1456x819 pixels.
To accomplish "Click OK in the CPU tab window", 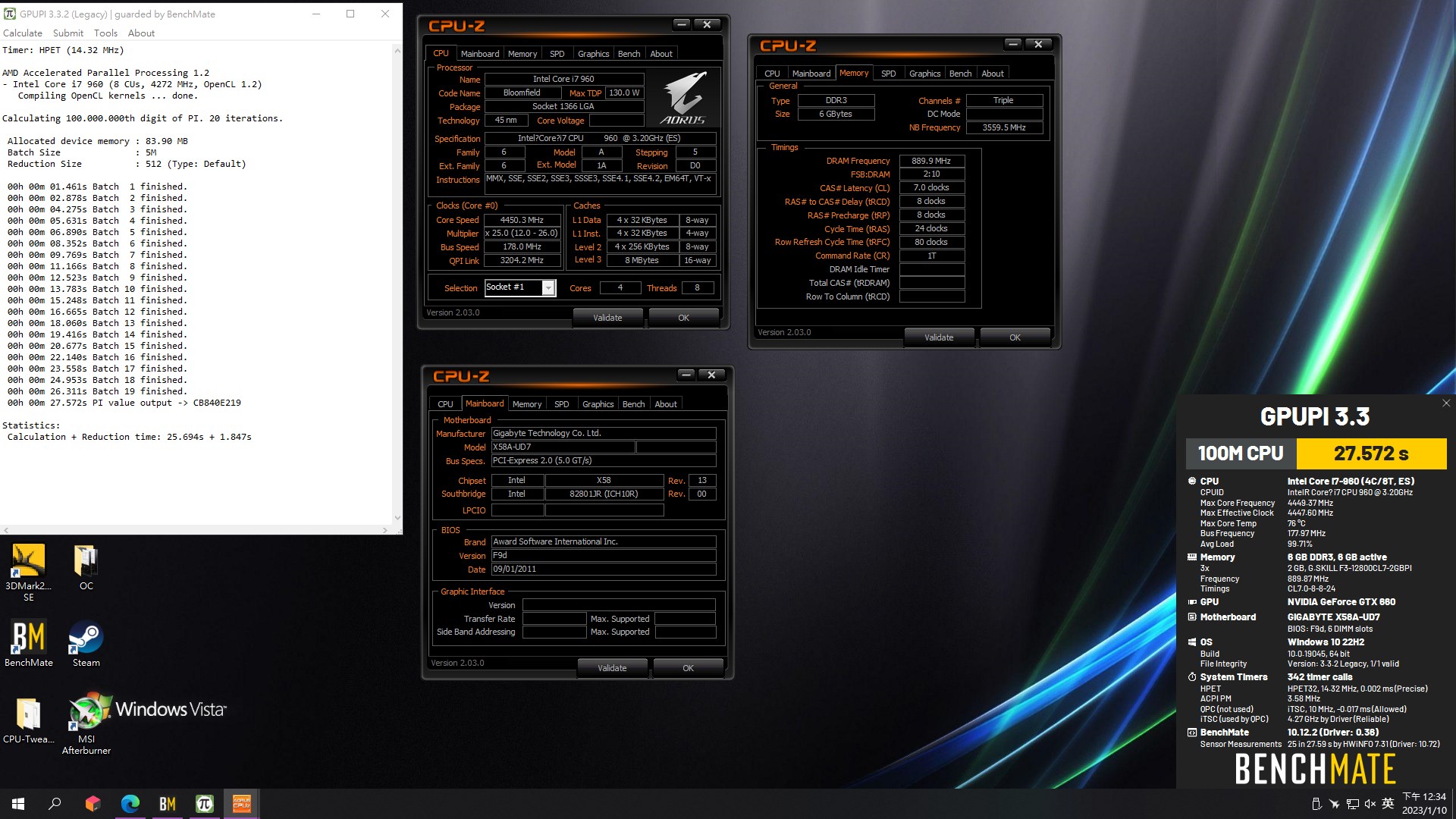I will (x=683, y=318).
